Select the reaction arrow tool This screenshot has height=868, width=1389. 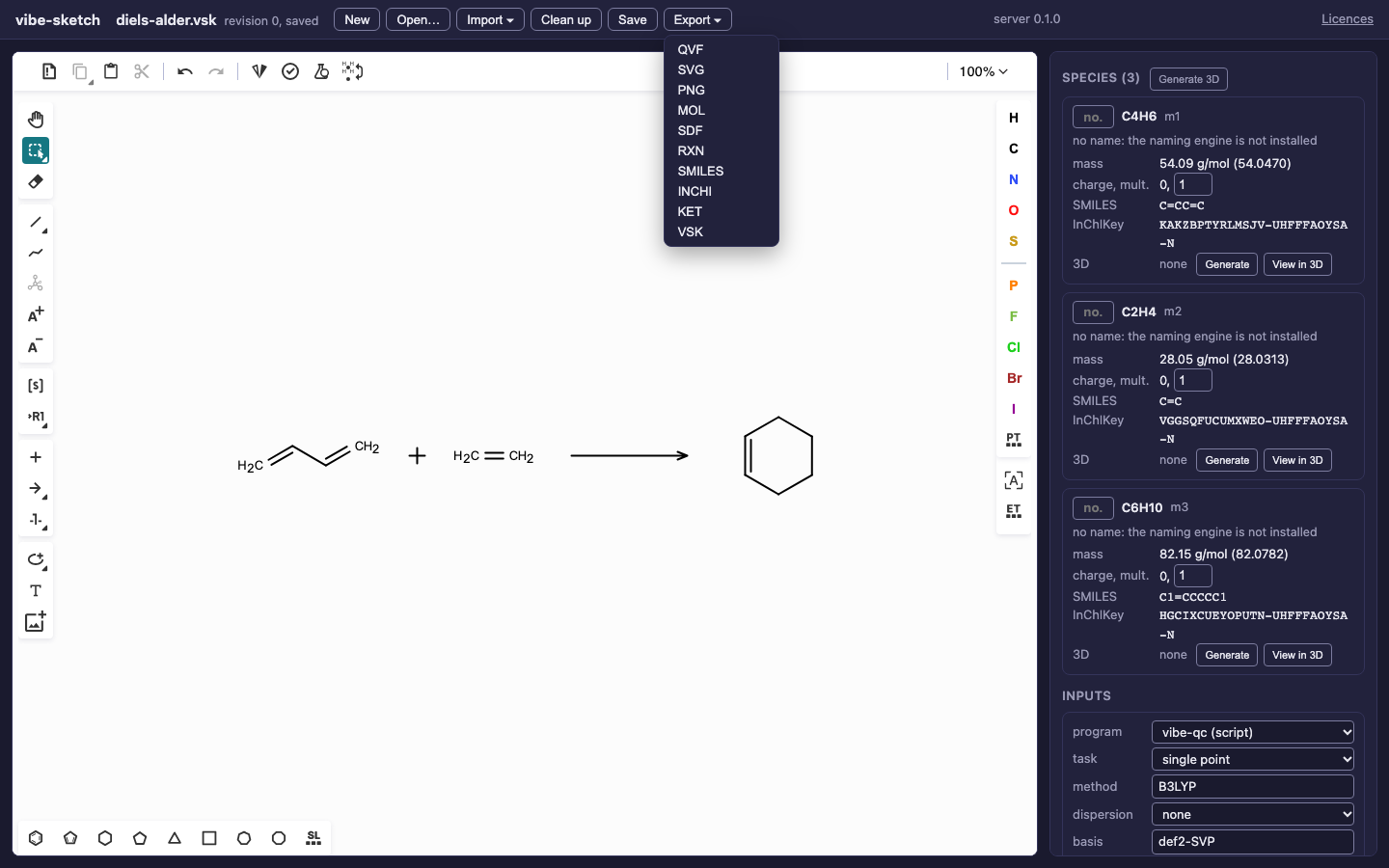(36, 488)
